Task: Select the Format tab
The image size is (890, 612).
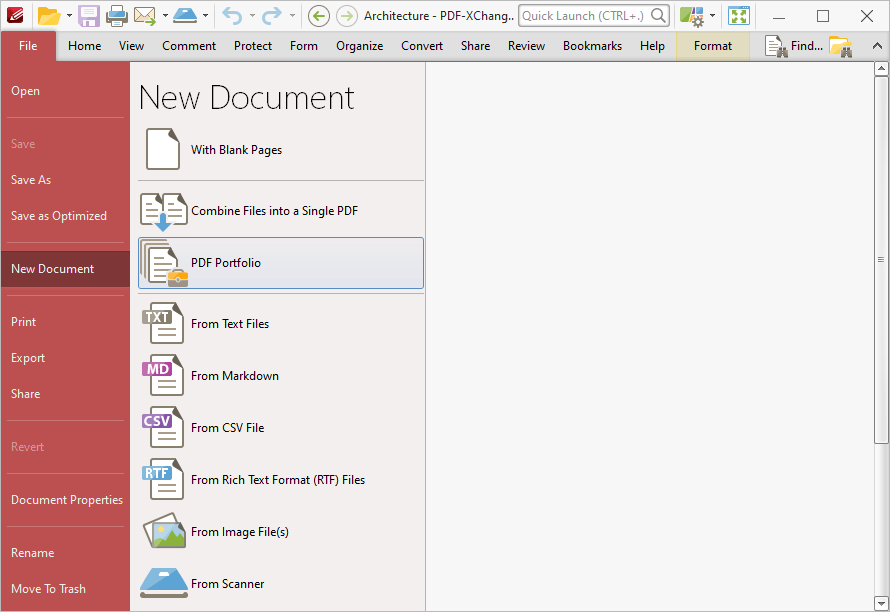Action: pyautogui.click(x=713, y=46)
